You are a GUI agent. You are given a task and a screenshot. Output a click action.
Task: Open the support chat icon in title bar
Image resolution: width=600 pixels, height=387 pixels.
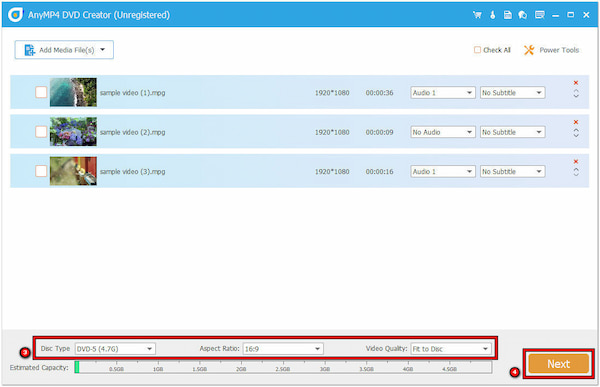coord(523,15)
